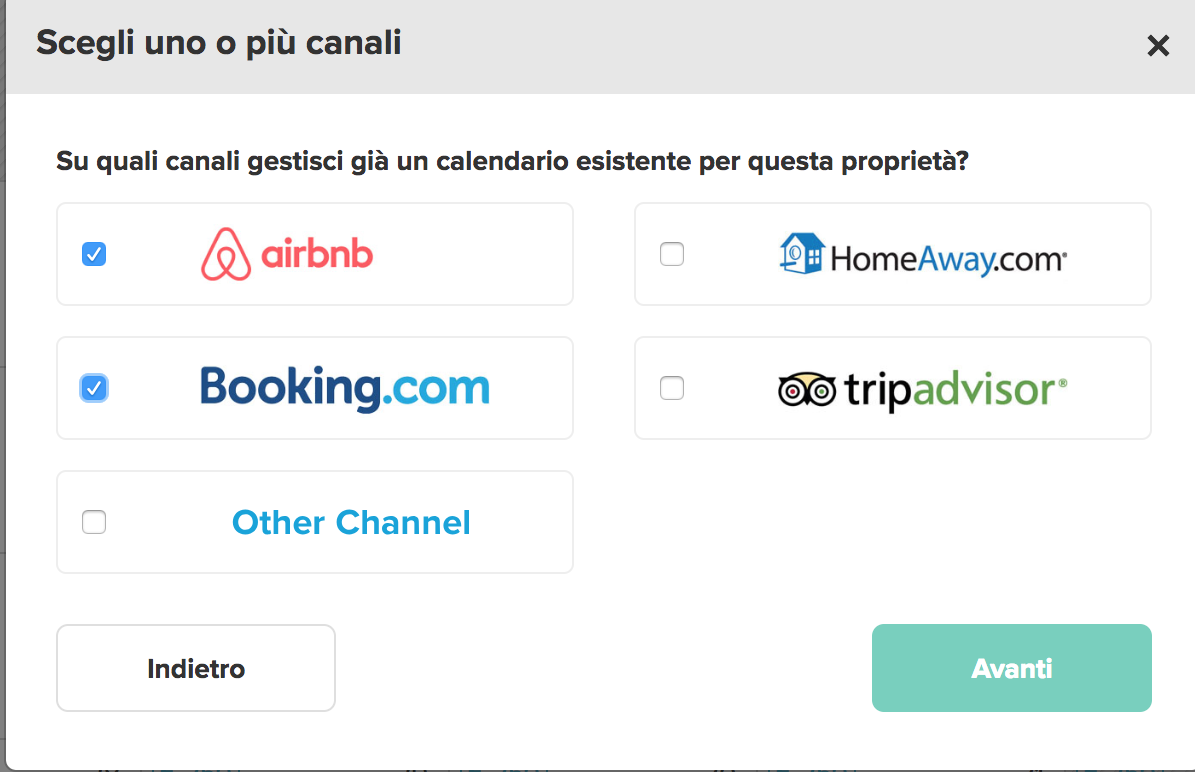Select the Booking.com logo
1195x772 pixels.
click(344, 388)
